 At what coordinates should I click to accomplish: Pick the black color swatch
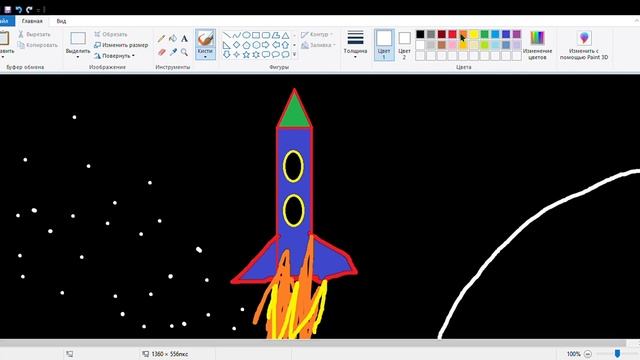(x=420, y=34)
